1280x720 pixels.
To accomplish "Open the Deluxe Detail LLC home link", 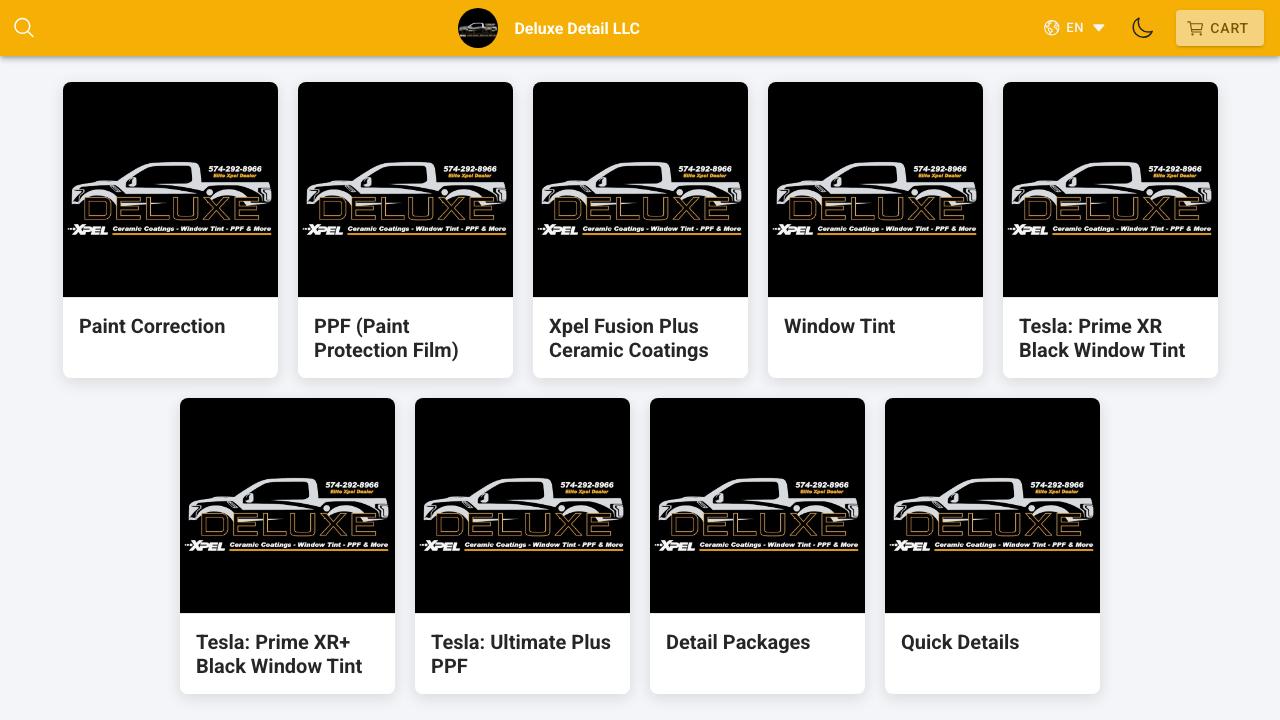I will (x=576, y=28).
